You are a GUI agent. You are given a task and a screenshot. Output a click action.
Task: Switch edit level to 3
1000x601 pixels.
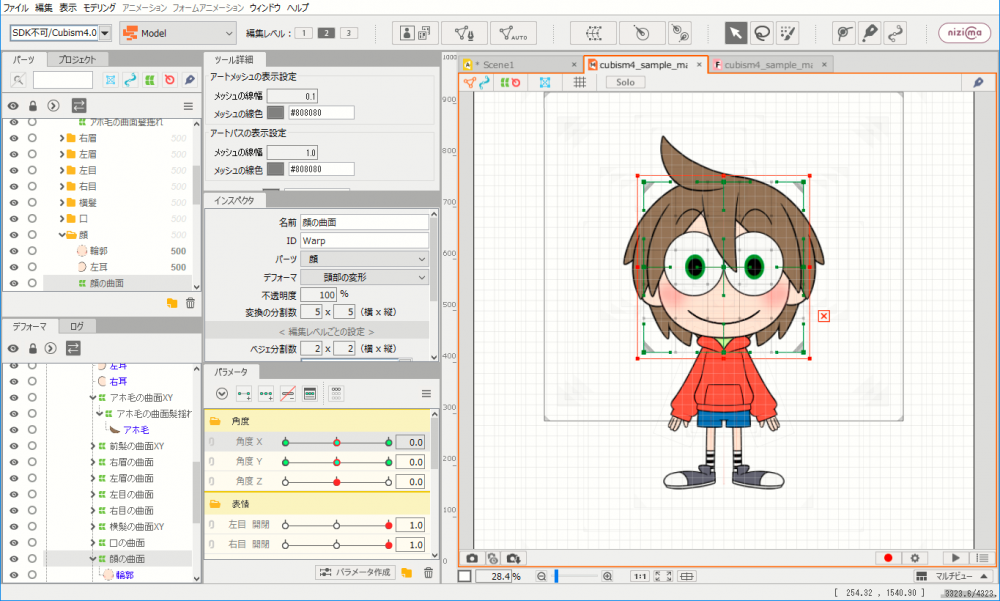(349, 33)
